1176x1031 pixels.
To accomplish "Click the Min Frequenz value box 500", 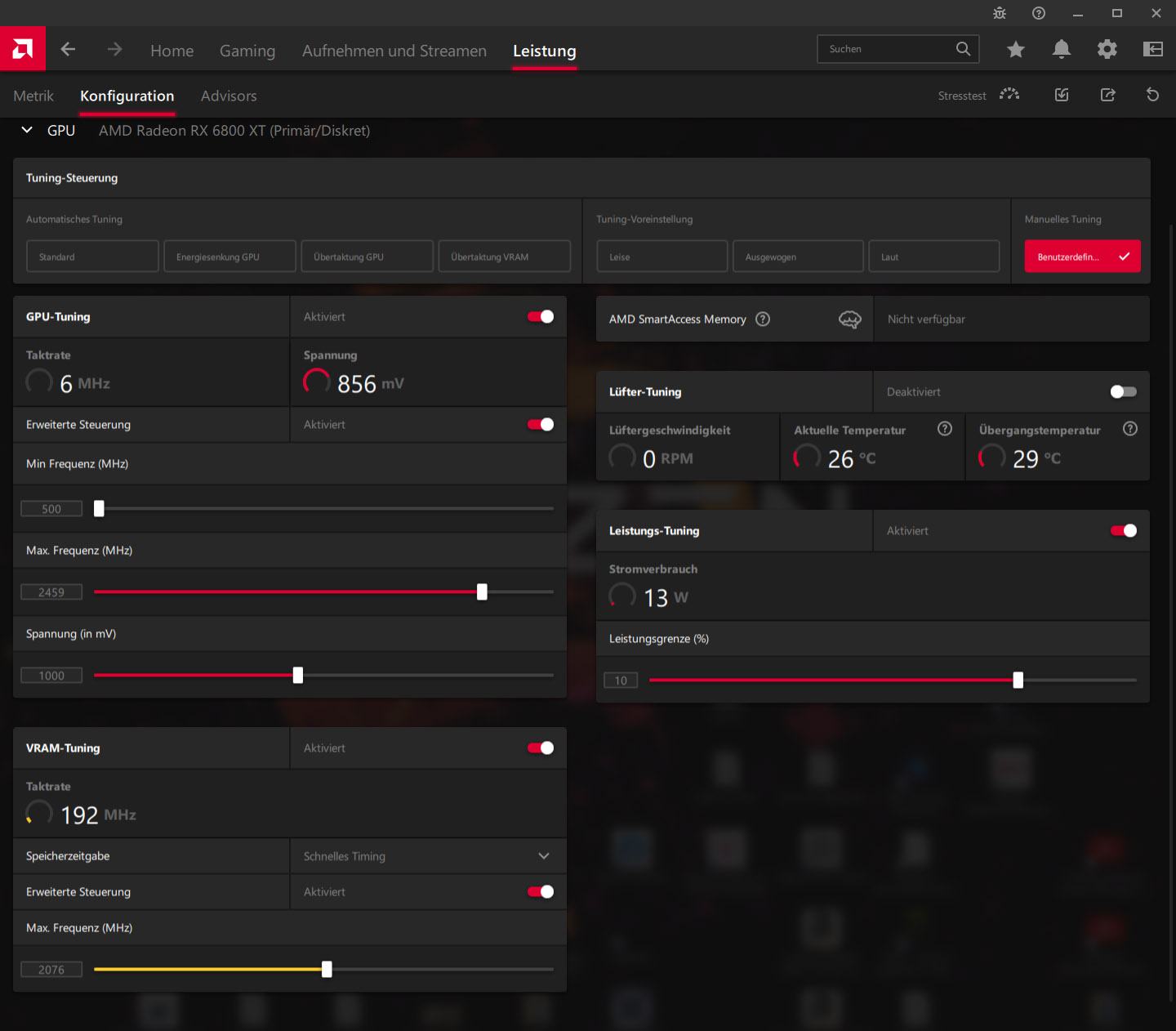I will (x=51, y=509).
